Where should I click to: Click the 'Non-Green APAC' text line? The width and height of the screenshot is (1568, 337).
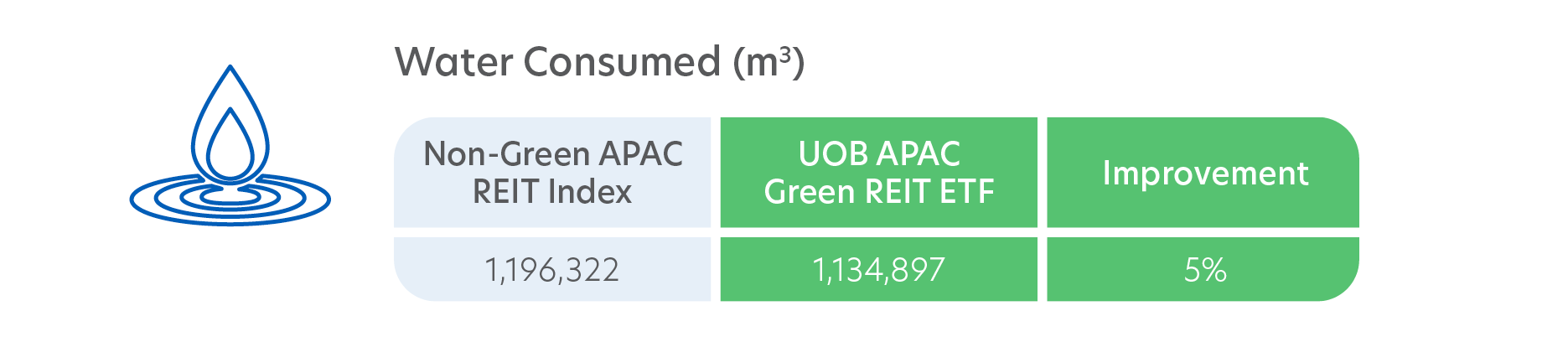[x=553, y=154]
